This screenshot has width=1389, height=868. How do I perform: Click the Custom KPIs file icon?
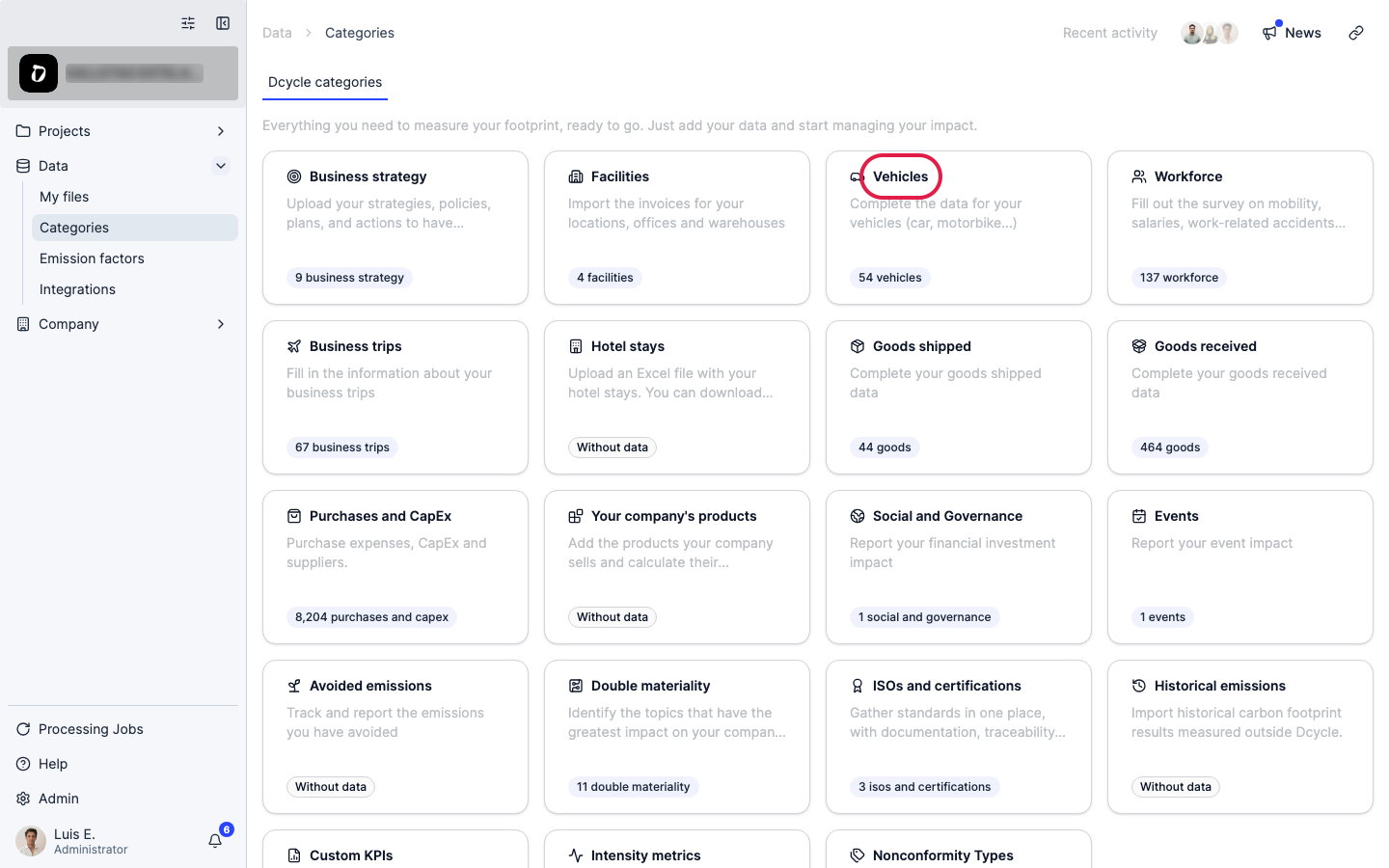coord(294,855)
